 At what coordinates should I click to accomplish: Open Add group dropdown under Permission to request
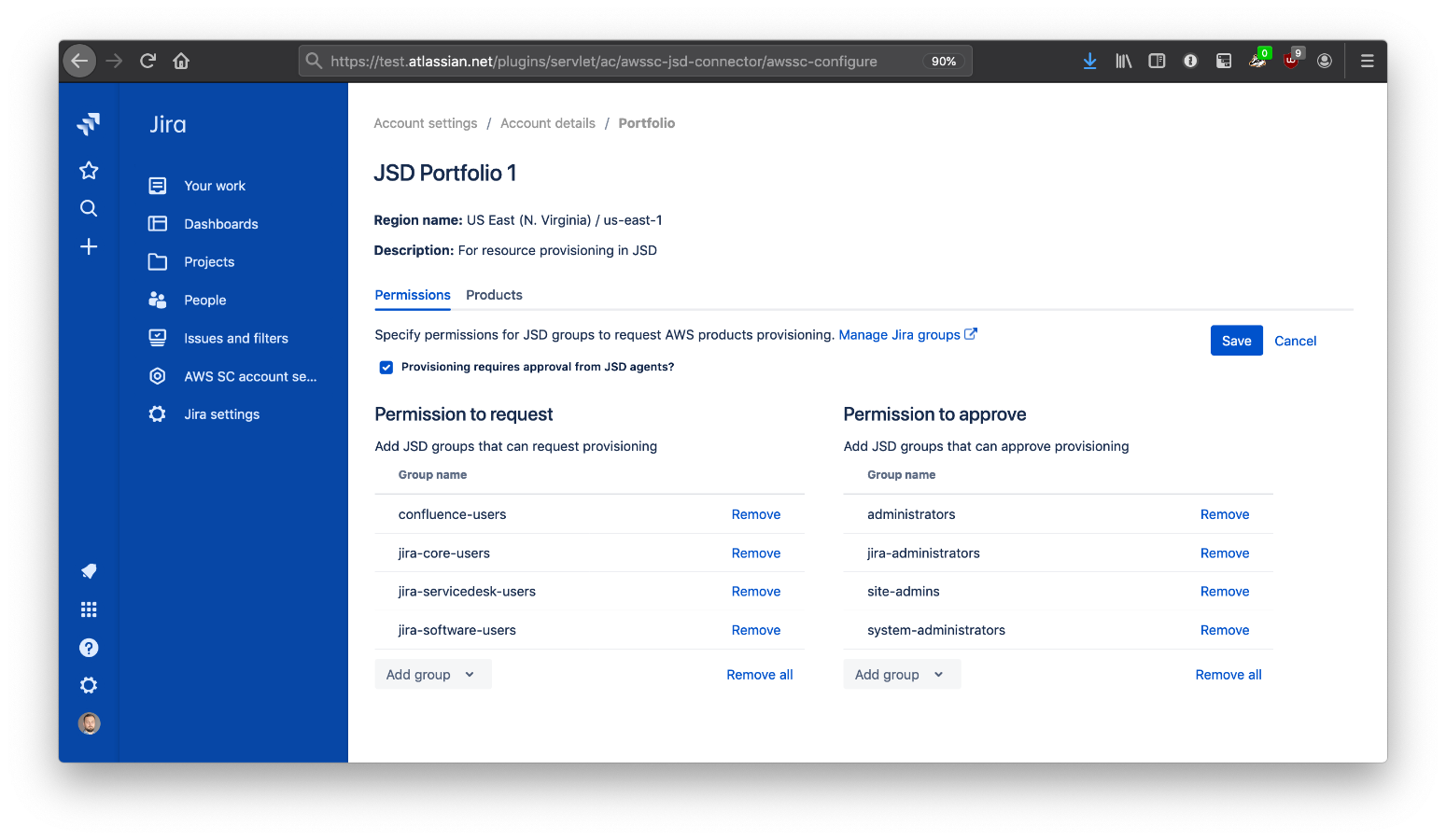pyautogui.click(x=433, y=675)
